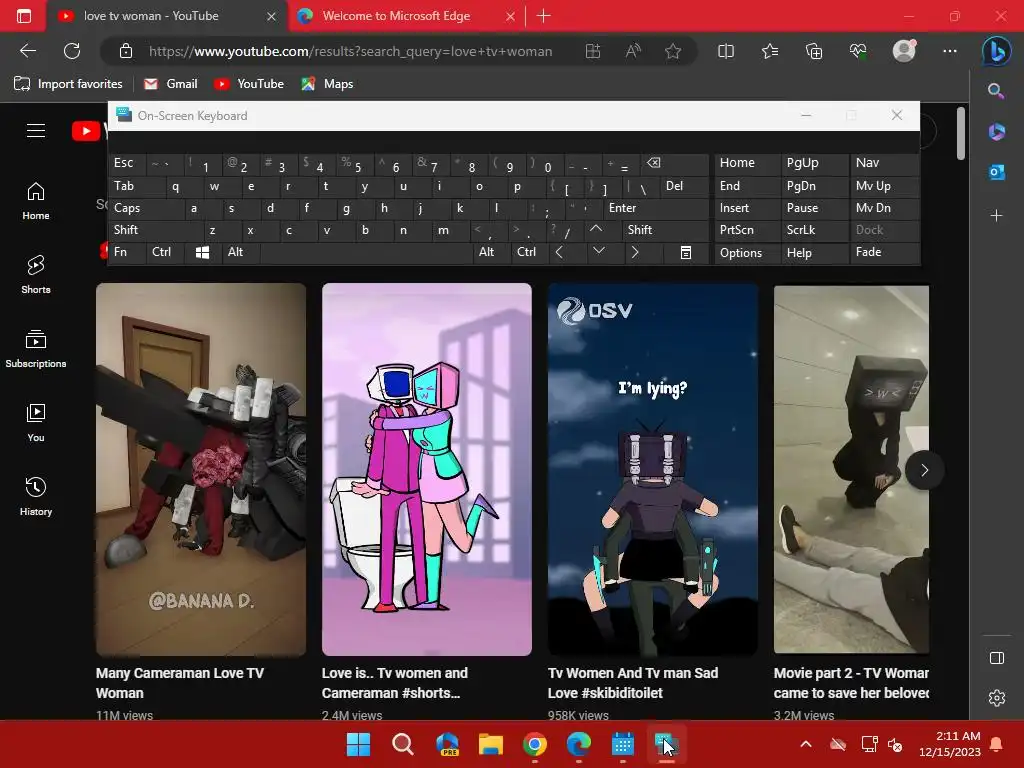1024x768 pixels.
Task: Click the Esc key on keyboard
Action: [127, 163]
